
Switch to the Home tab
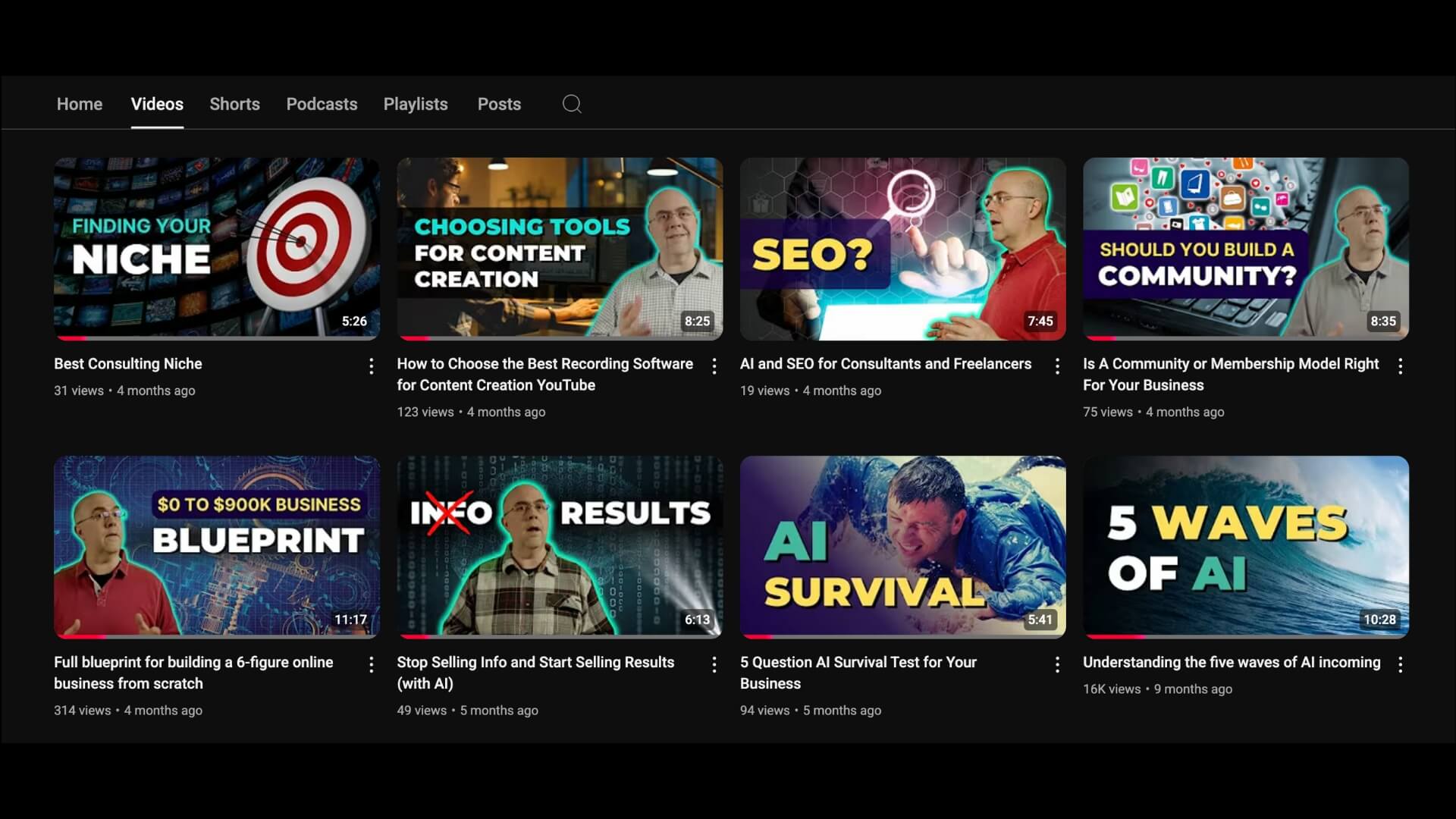(80, 104)
